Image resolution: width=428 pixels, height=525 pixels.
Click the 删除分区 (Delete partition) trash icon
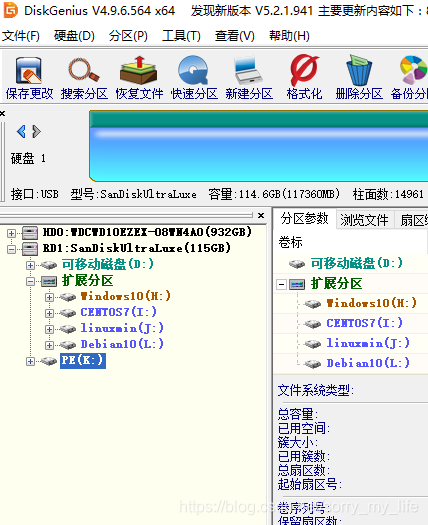click(x=359, y=78)
